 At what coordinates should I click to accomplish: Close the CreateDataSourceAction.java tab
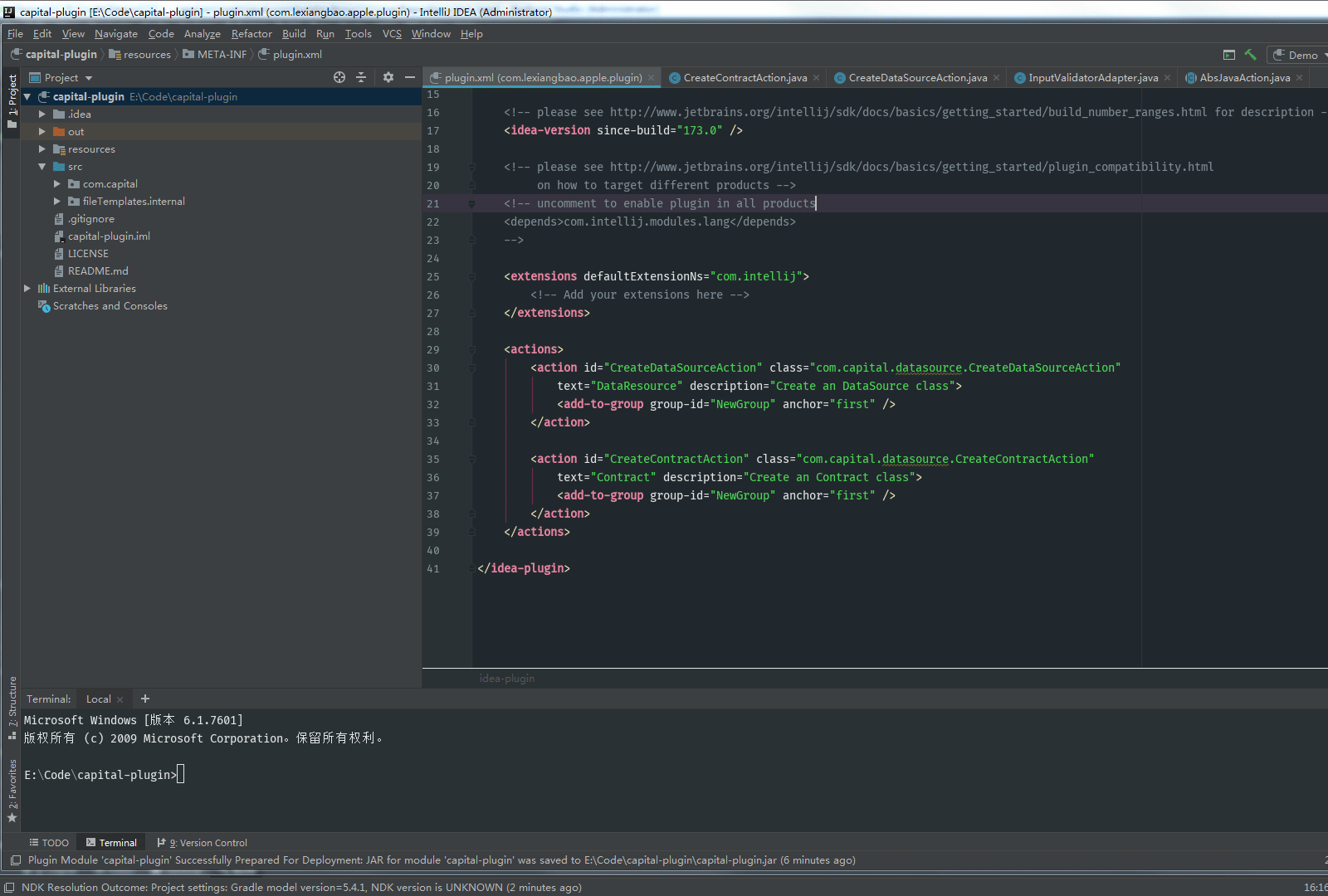pyautogui.click(x=997, y=78)
